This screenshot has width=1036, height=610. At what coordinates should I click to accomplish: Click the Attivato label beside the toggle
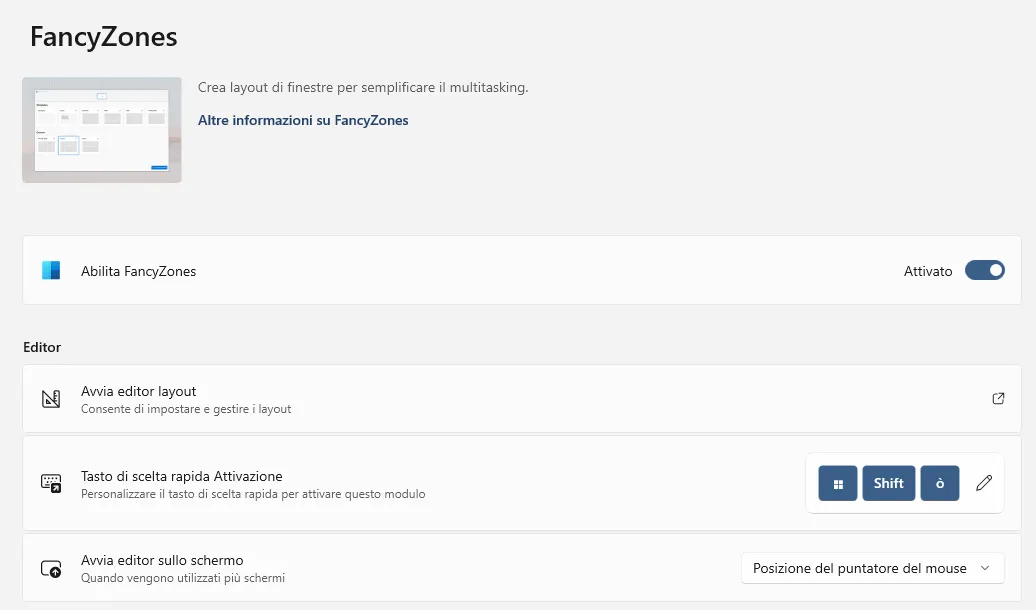pos(928,271)
